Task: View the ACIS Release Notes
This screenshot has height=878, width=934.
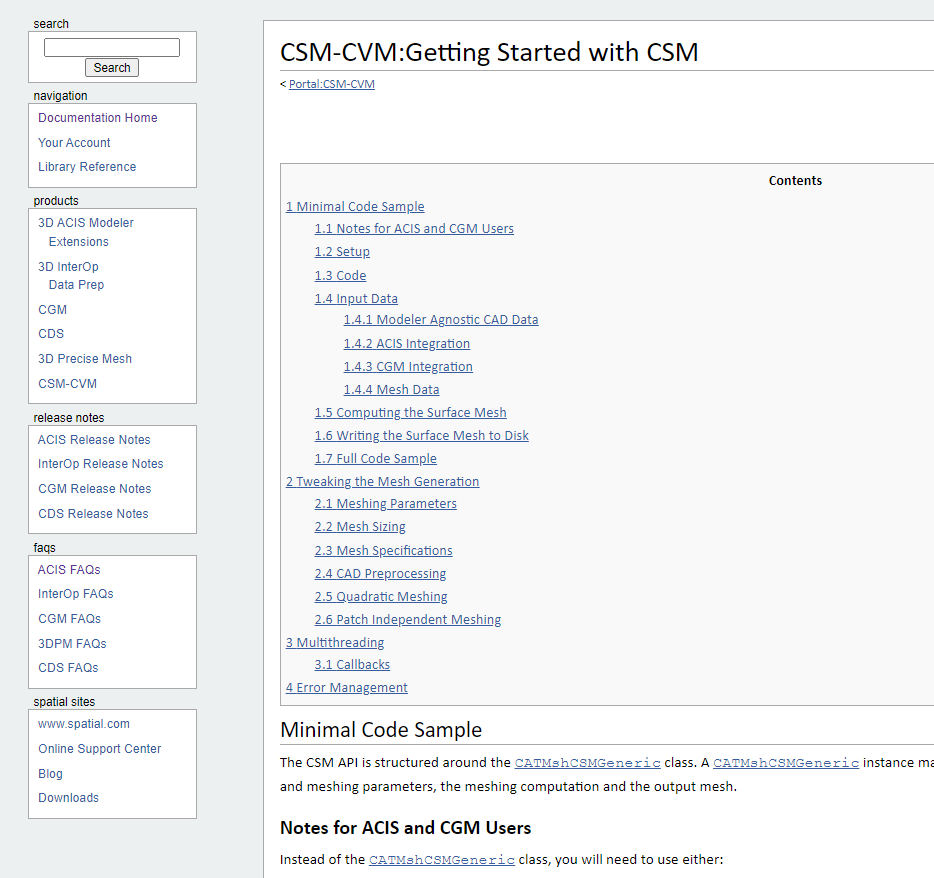Action: pyautogui.click(x=94, y=440)
